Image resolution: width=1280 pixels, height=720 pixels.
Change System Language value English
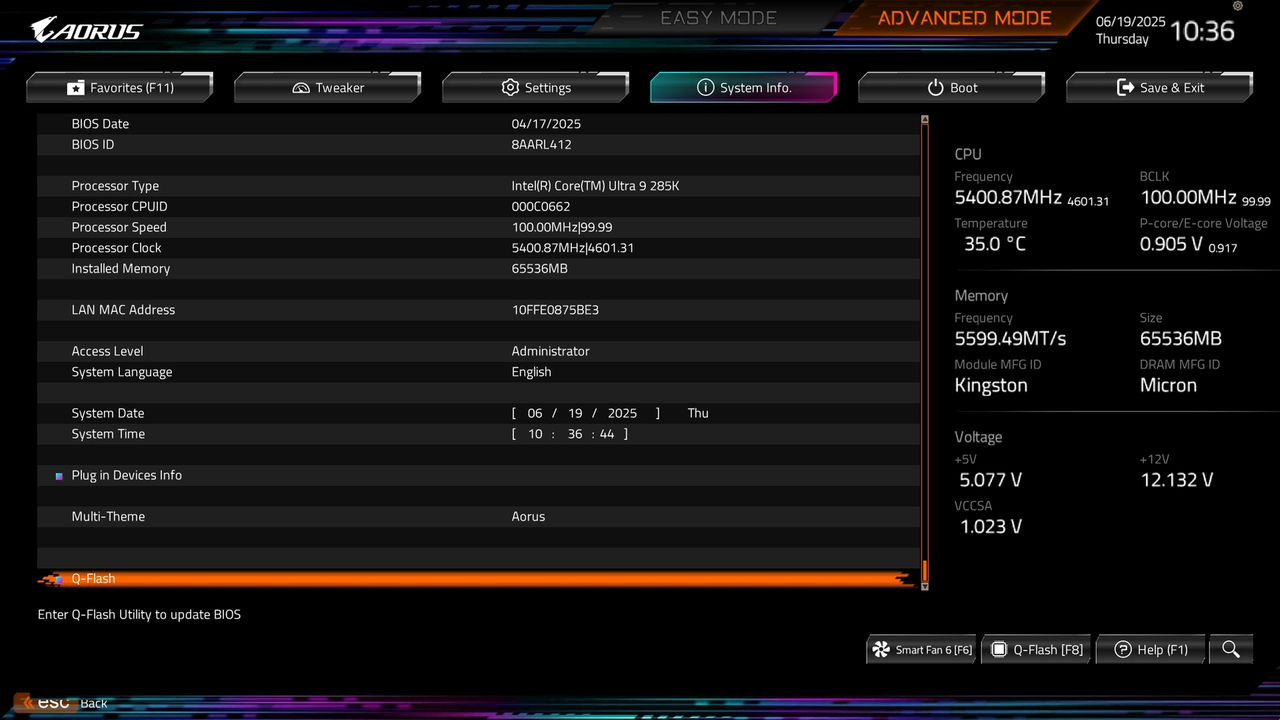pyautogui.click(x=531, y=372)
